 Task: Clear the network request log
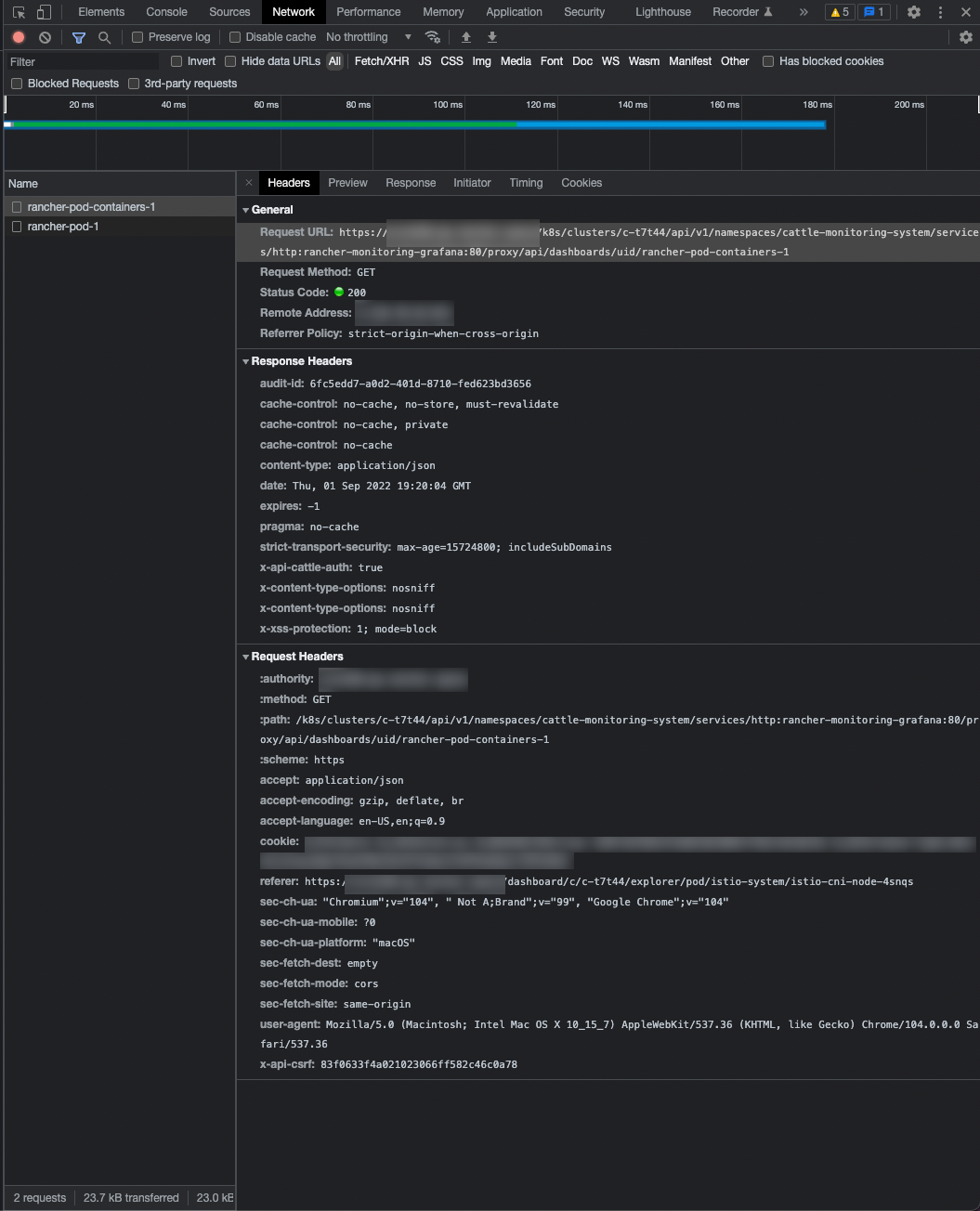pyautogui.click(x=44, y=37)
